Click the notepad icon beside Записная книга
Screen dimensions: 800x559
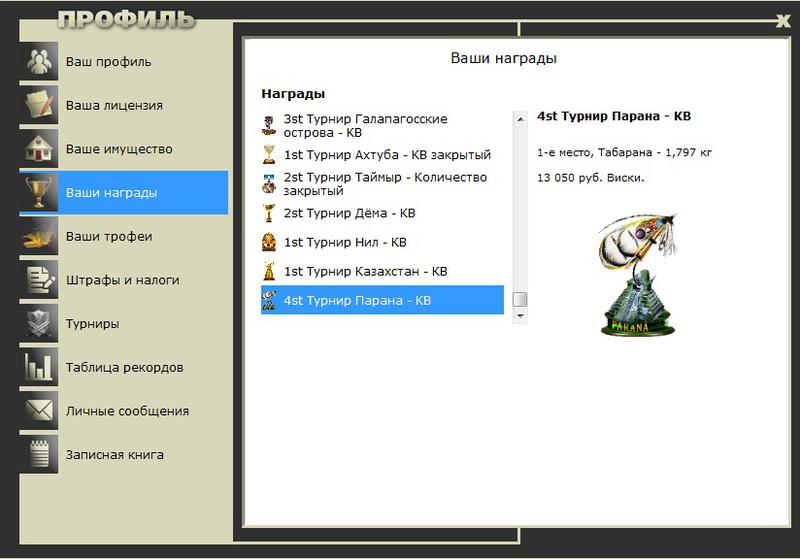click(x=39, y=454)
